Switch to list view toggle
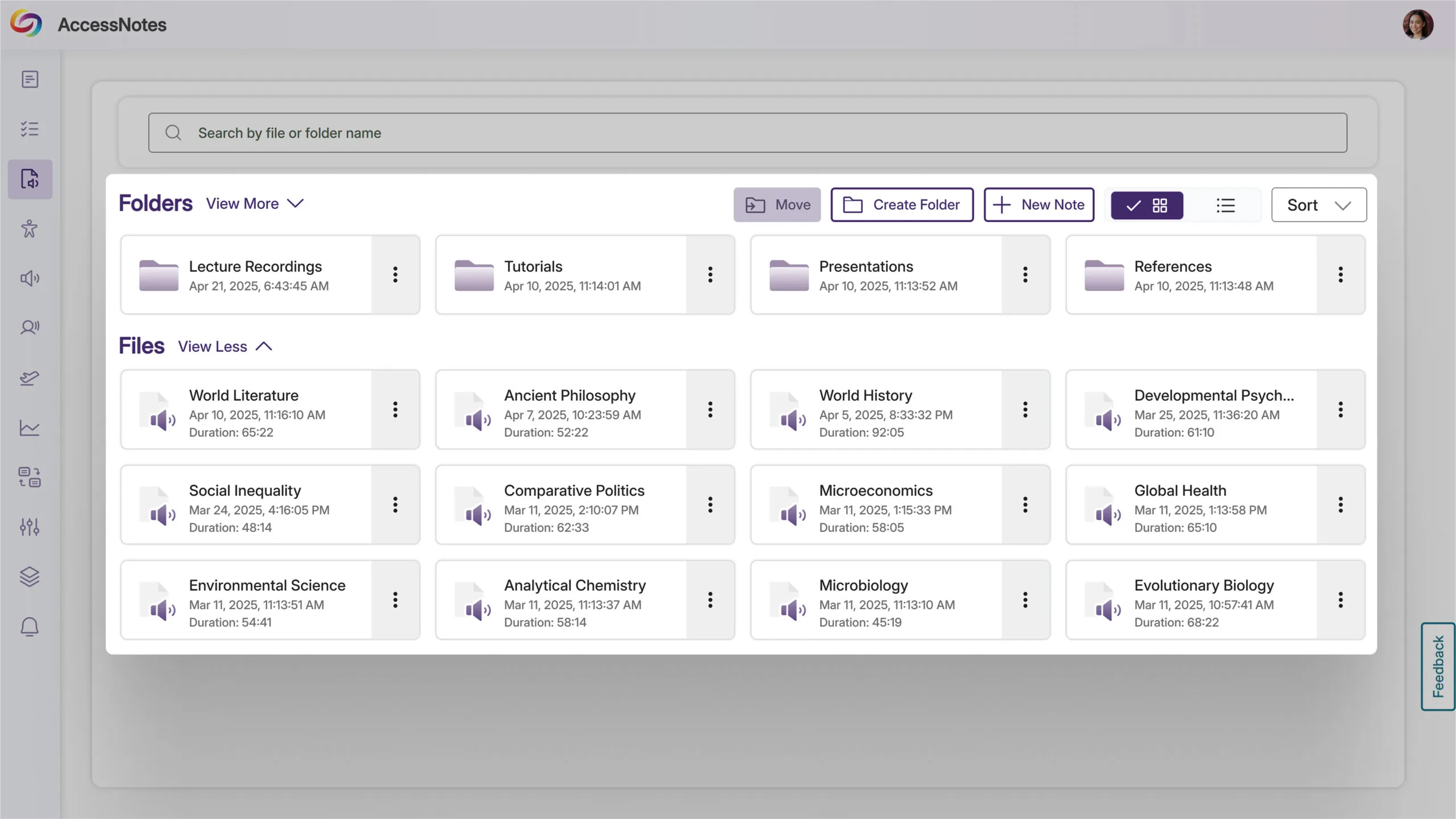 (x=1225, y=205)
